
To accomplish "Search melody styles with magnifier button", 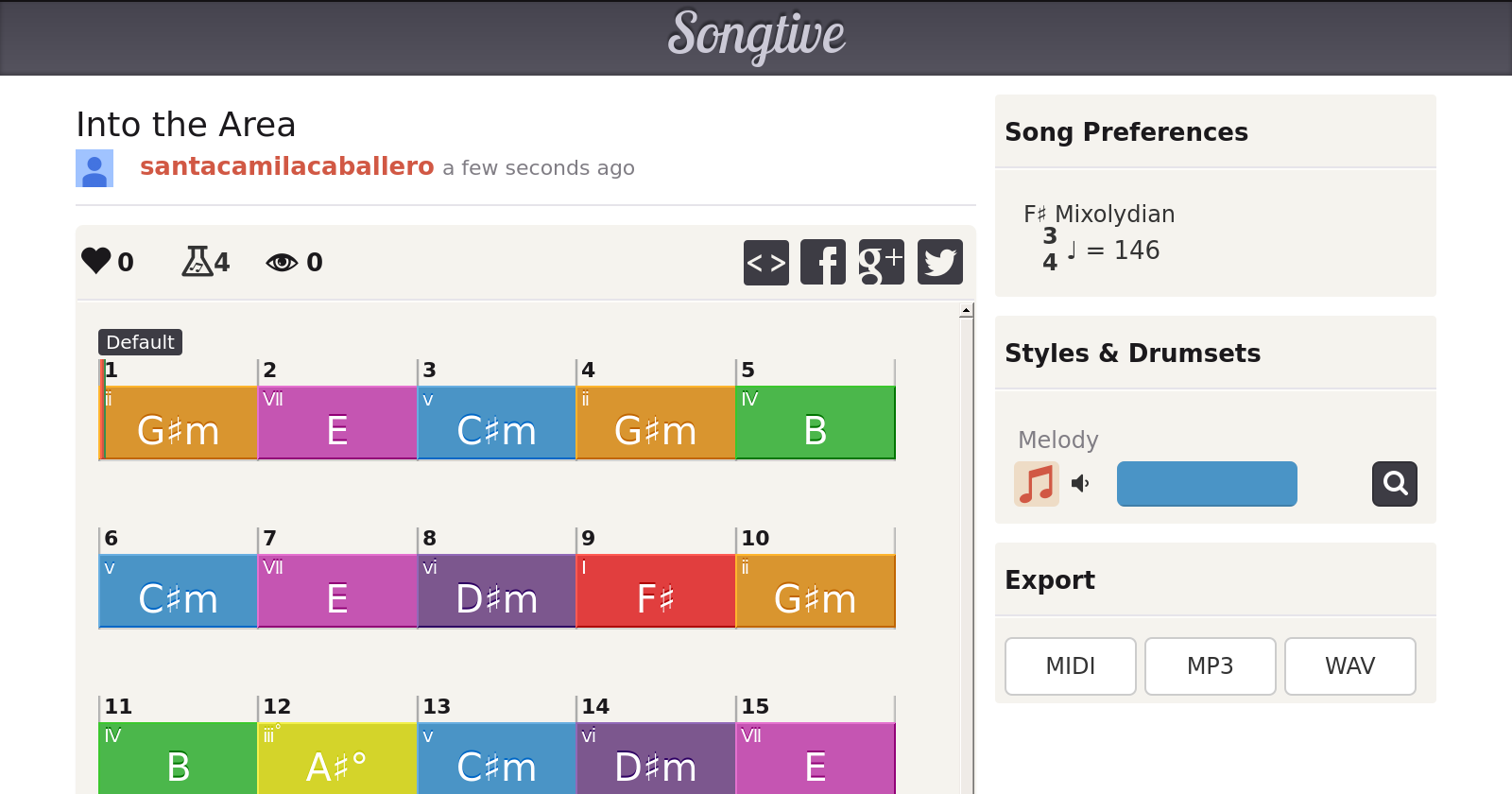I will point(1394,484).
